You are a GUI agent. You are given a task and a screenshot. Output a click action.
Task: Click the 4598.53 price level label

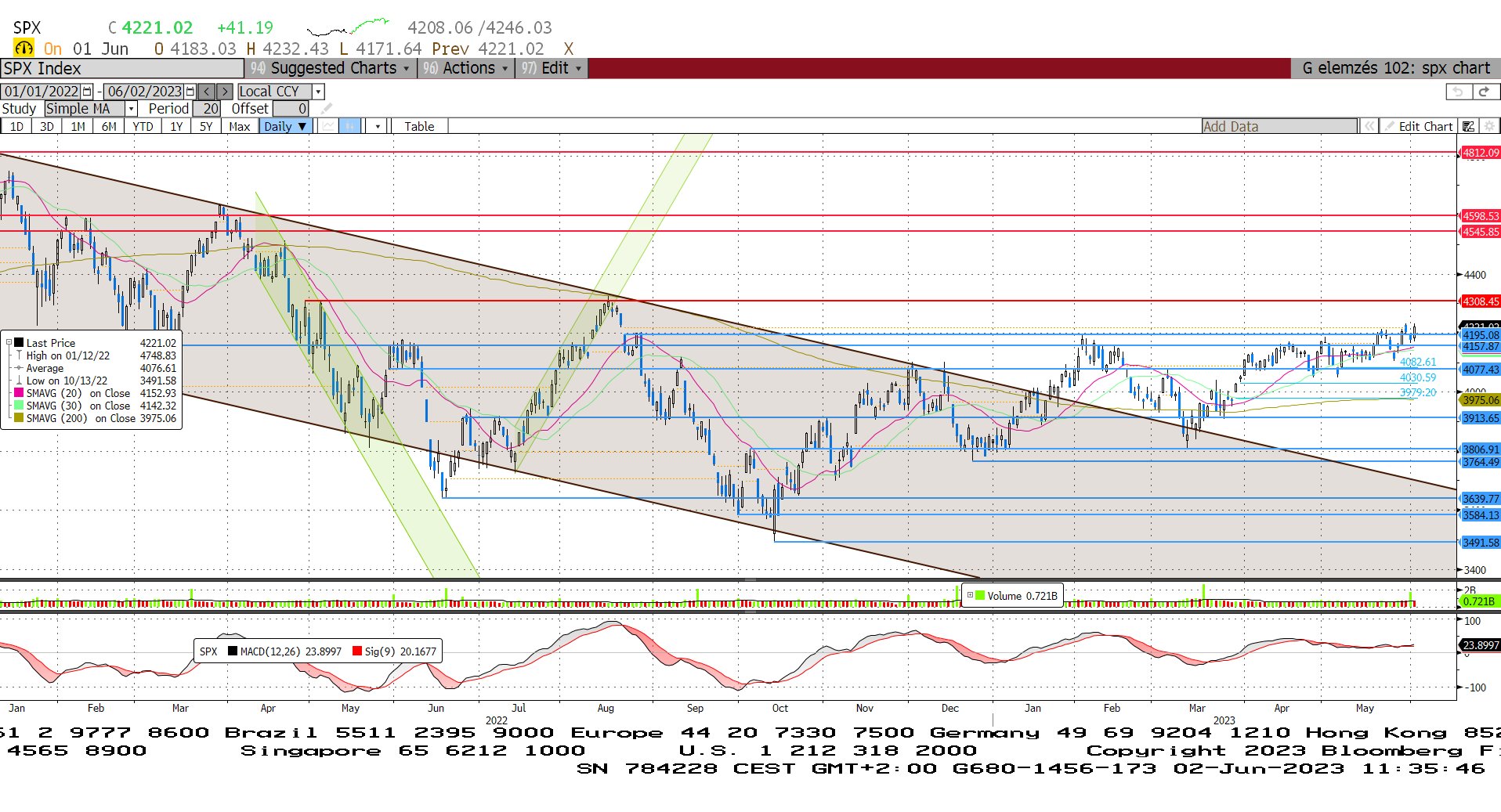(x=1480, y=216)
